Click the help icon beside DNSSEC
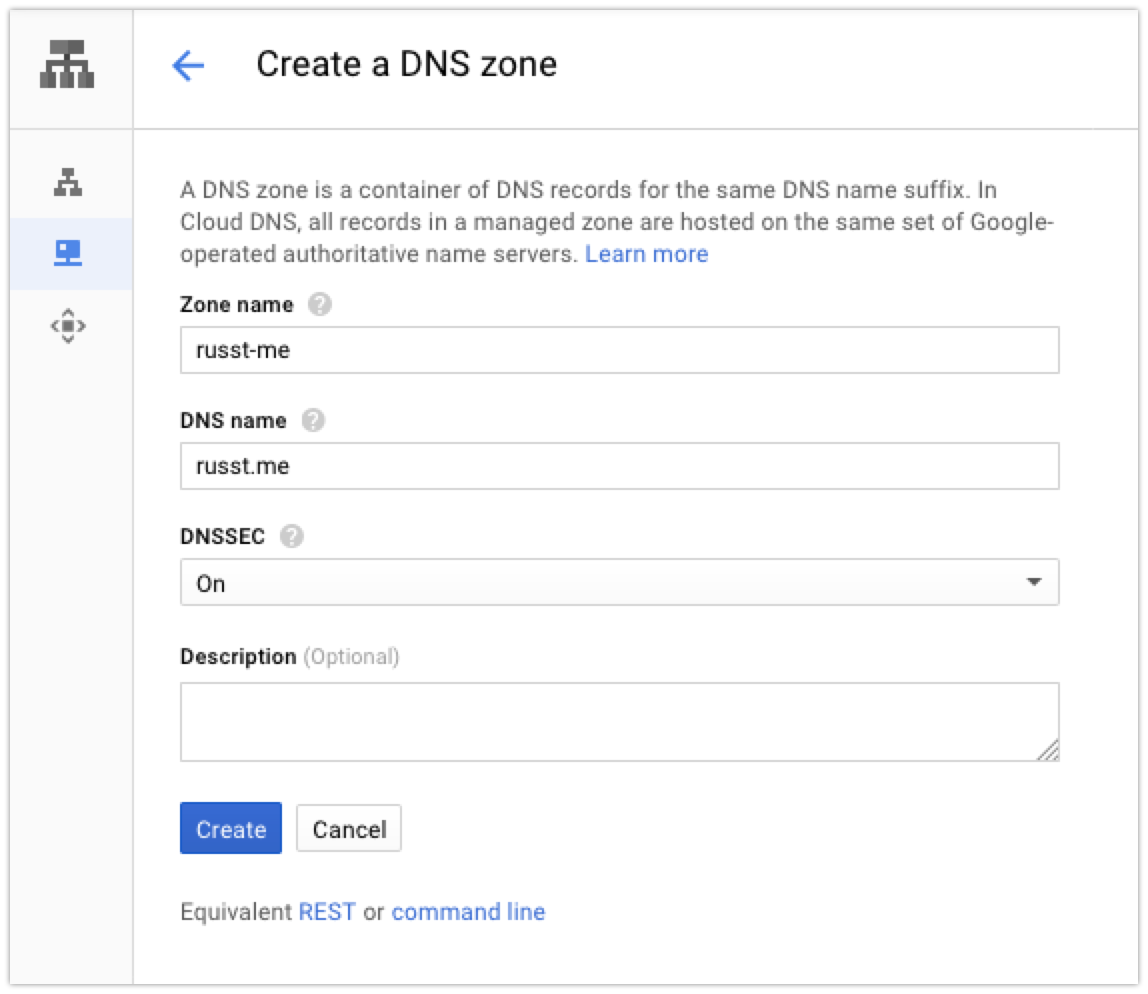Screen dimensions: 1148x994 click(291, 536)
